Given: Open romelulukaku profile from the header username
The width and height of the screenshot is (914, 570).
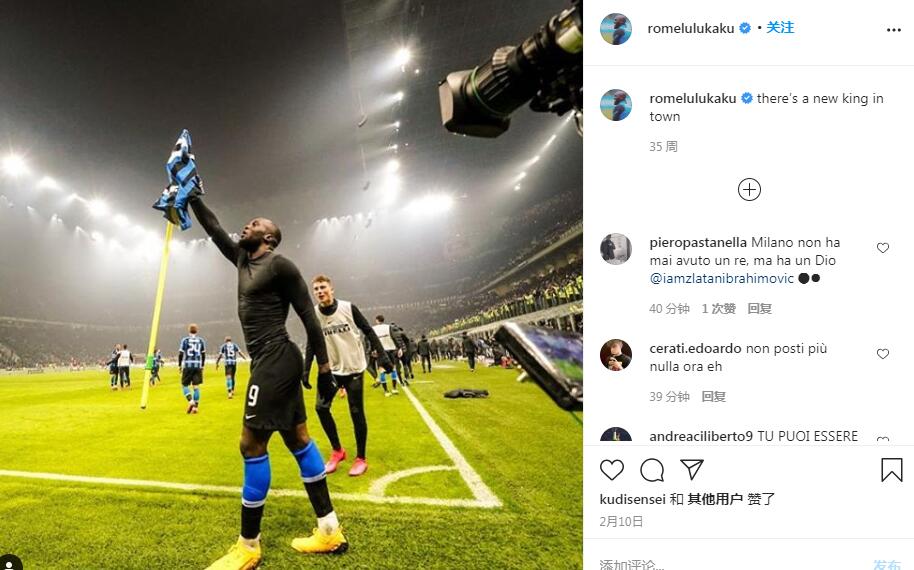Looking at the screenshot, I should coord(691,28).
